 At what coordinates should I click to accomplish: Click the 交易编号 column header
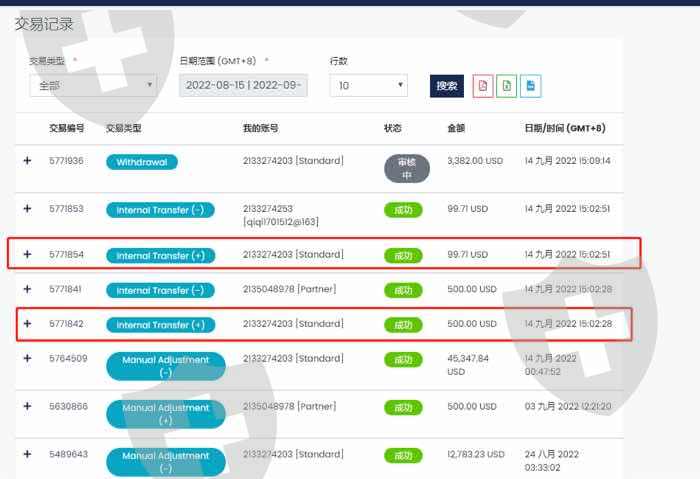tap(67, 128)
